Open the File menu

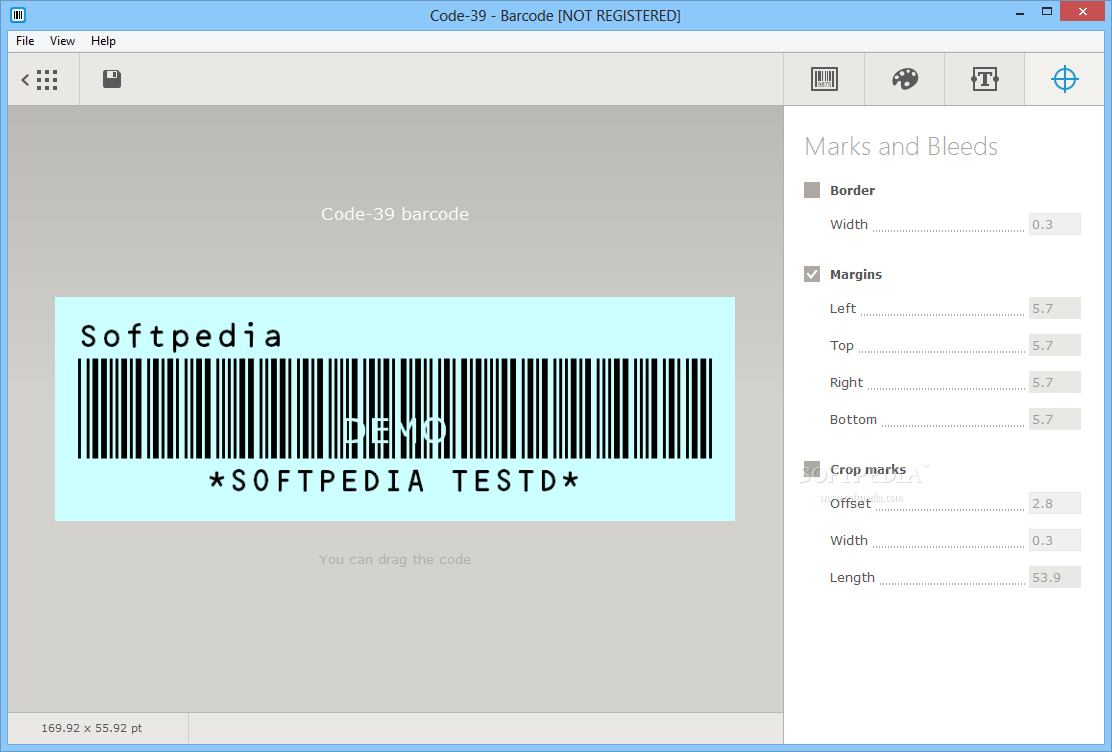[x=25, y=40]
